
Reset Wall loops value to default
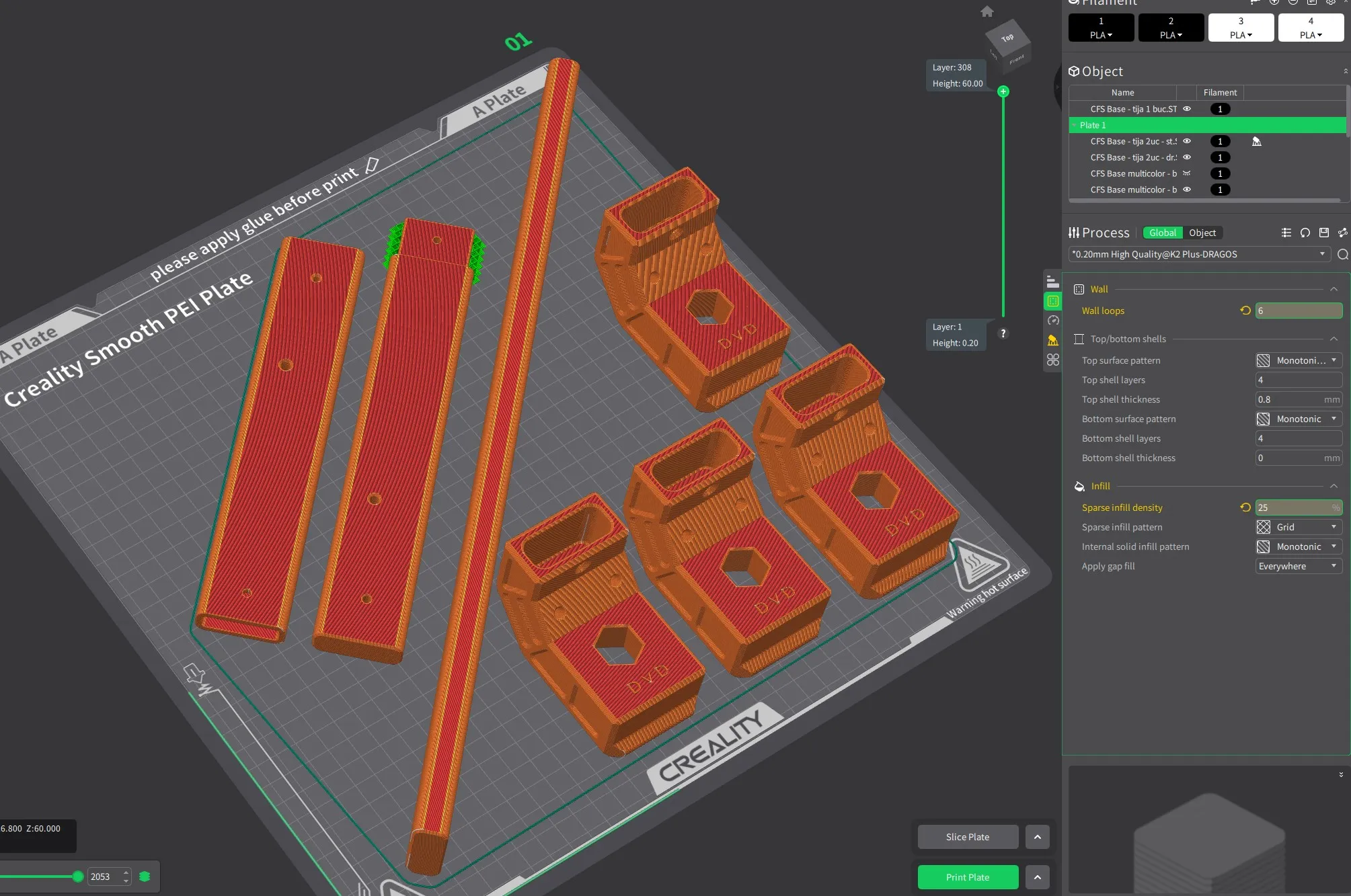click(1245, 311)
